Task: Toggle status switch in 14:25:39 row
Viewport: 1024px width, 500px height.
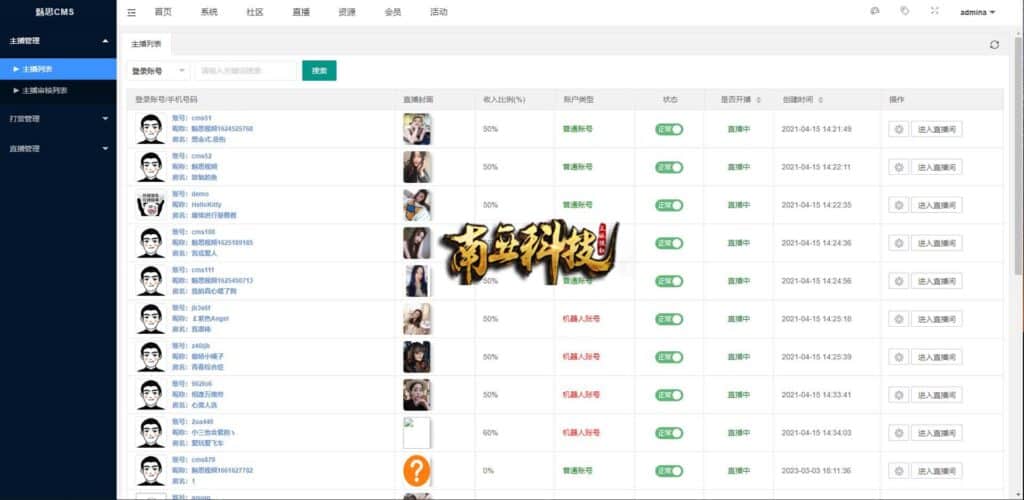Action: [x=669, y=356]
